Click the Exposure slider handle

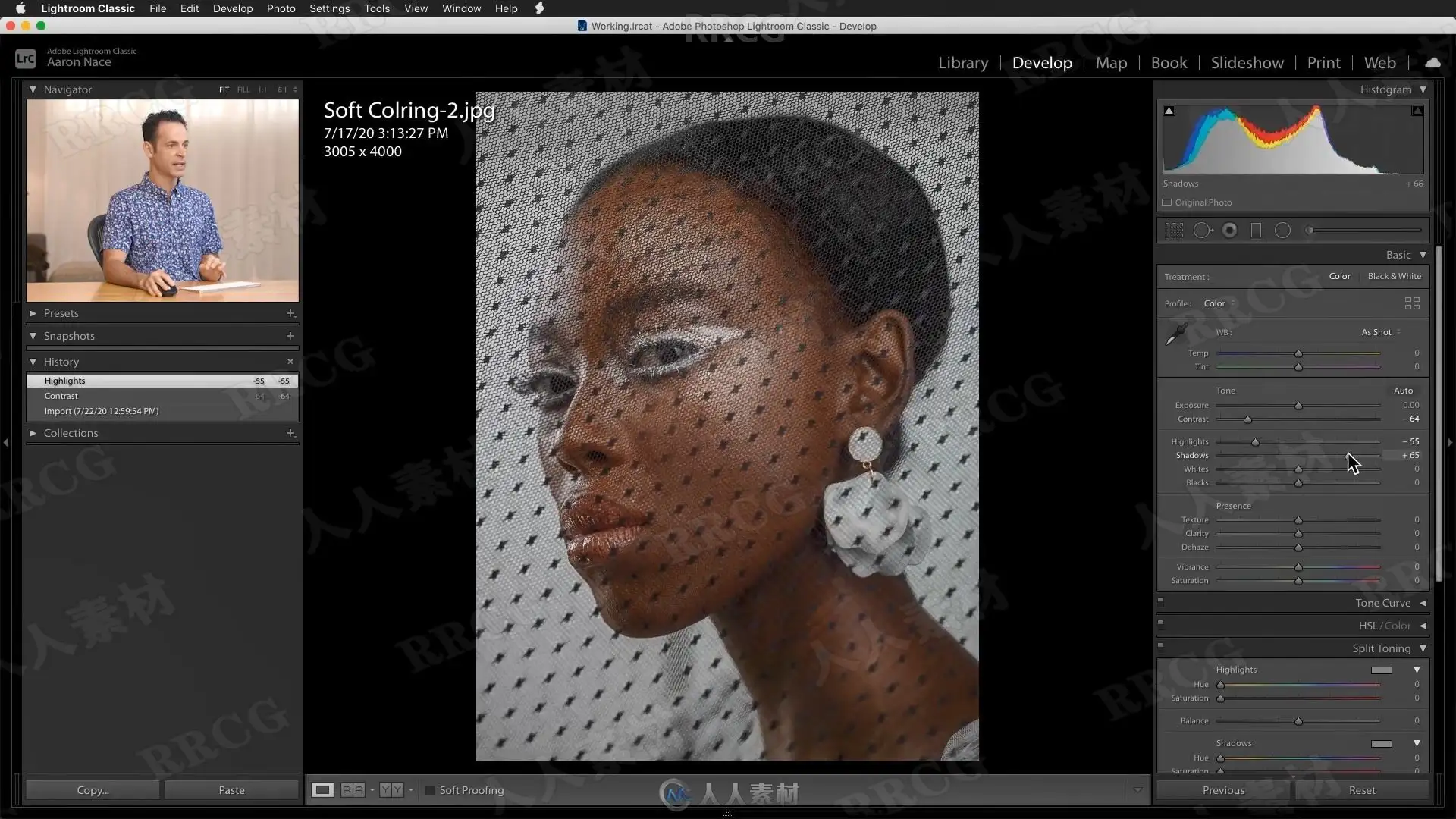click(x=1298, y=406)
